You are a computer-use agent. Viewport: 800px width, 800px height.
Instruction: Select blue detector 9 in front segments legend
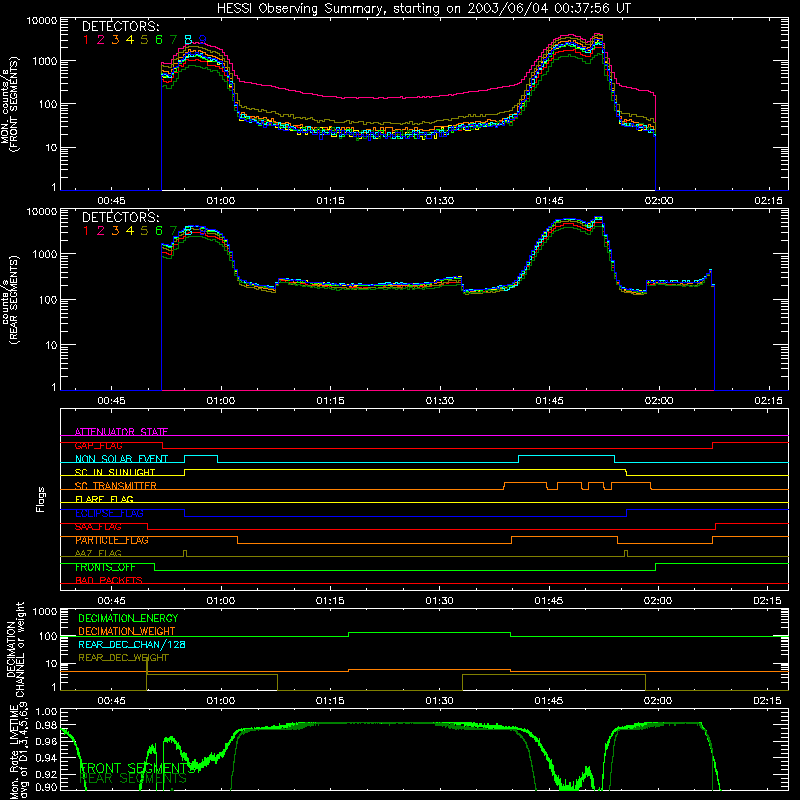pyautogui.click(x=203, y=40)
